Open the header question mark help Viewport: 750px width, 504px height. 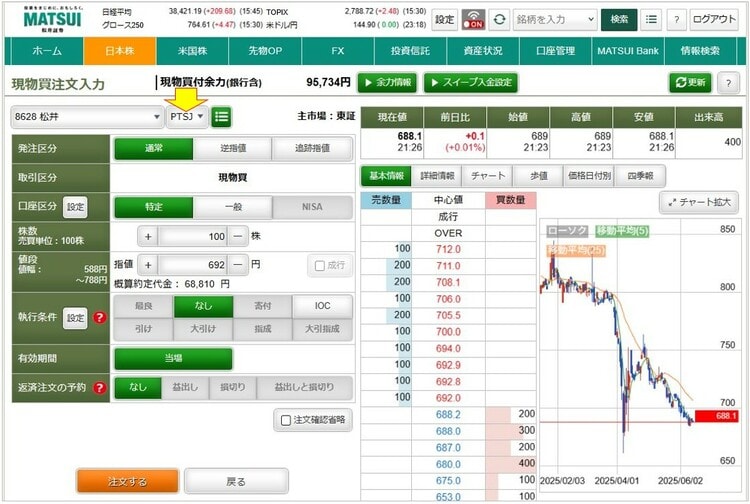click(x=676, y=20)
